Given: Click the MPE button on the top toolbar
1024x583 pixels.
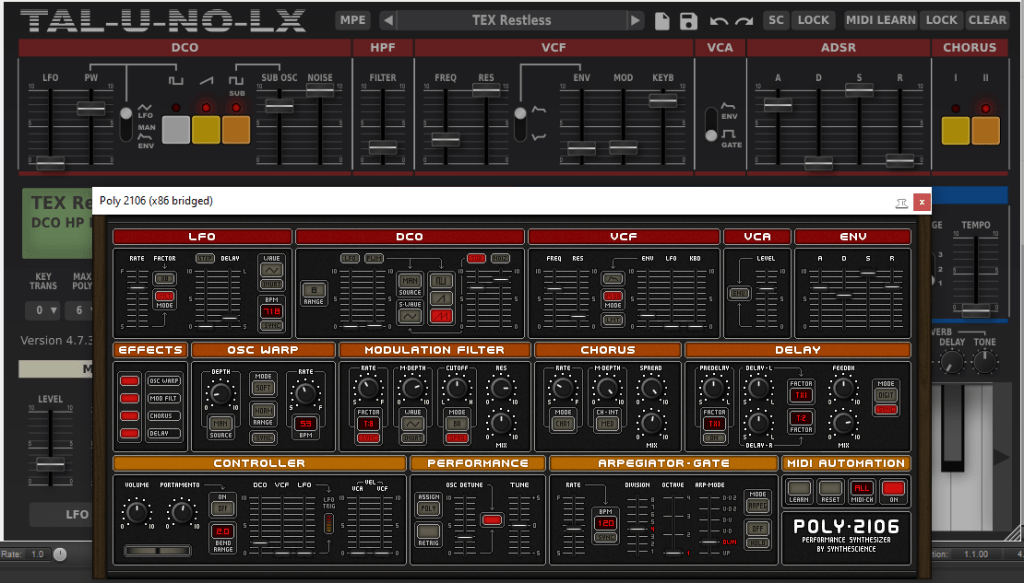Looking at the screenshot, I should click(352, 20).
